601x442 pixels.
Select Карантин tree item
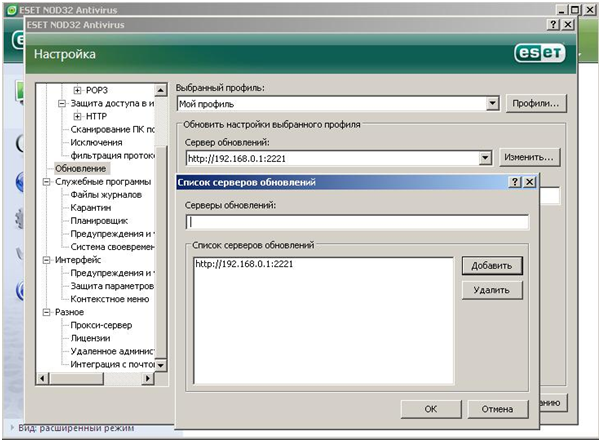click(91, 208)
